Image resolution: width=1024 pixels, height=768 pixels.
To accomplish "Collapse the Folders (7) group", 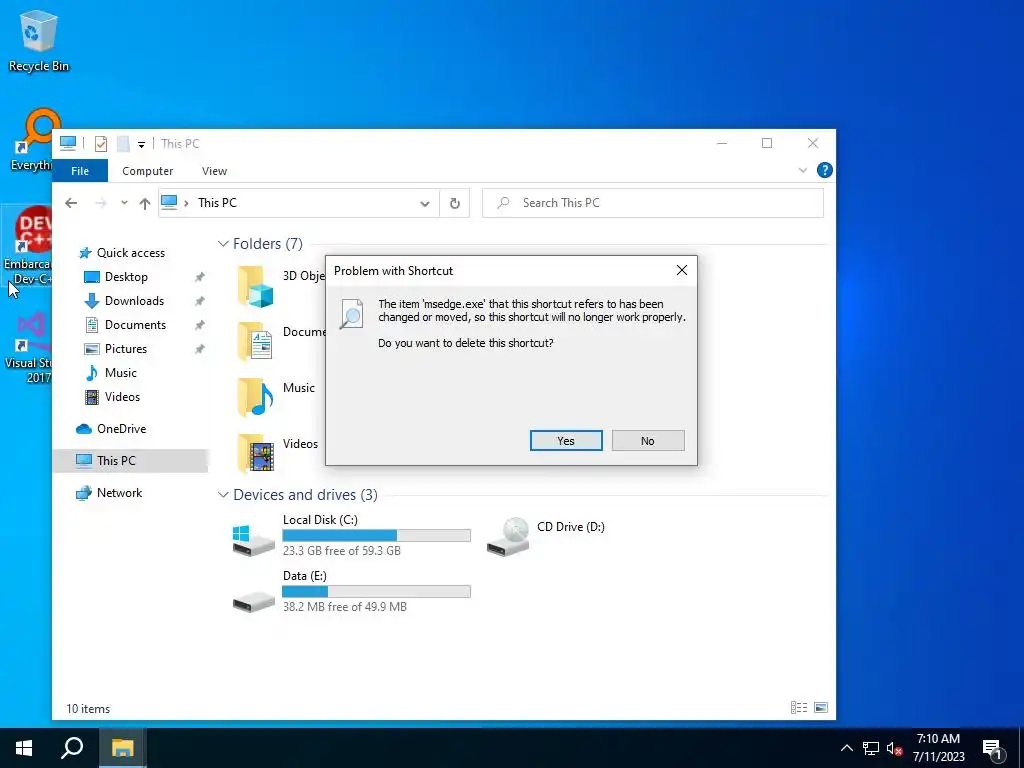I will 223,244.
